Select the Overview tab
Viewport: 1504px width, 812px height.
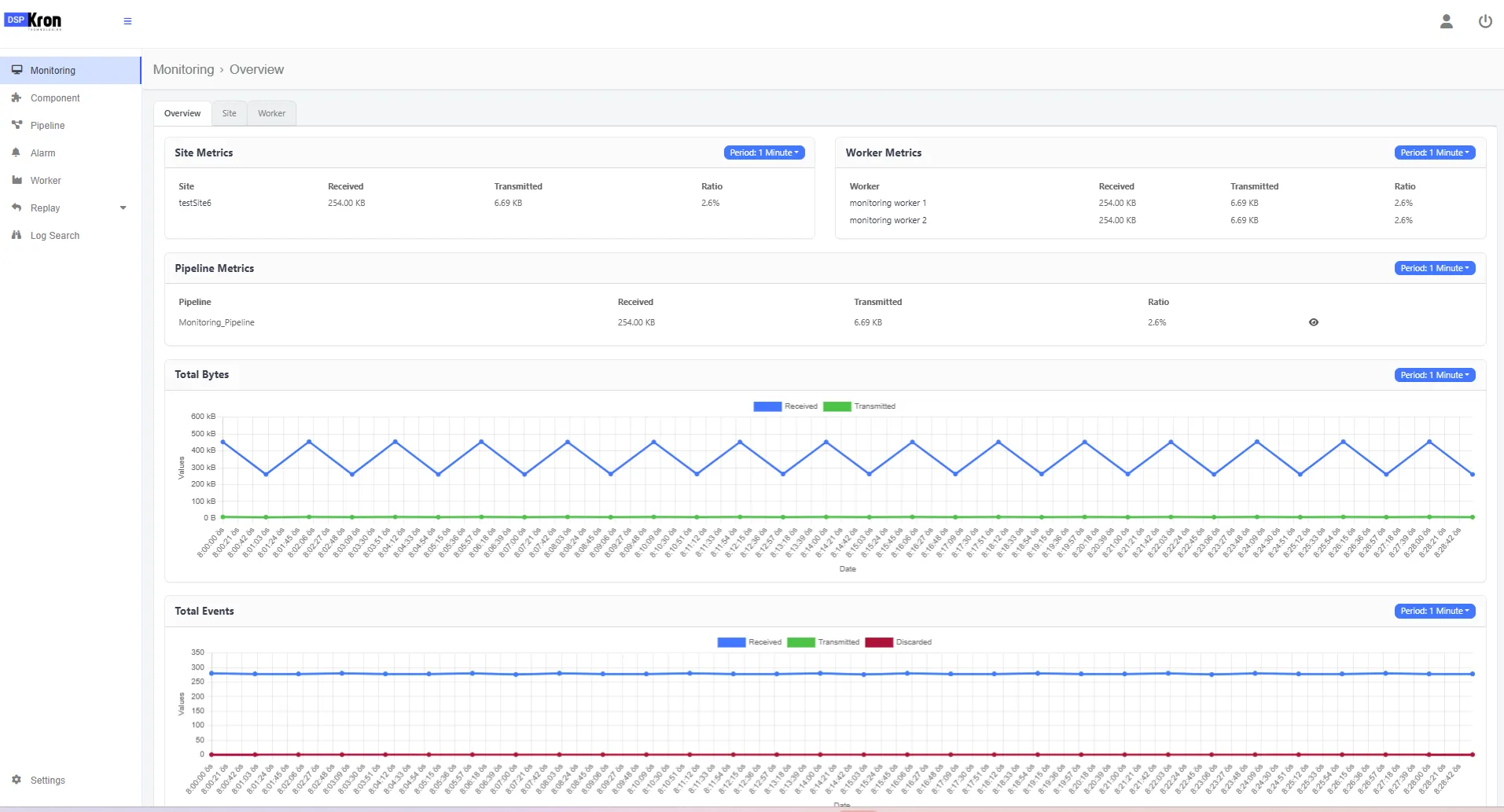click(x=182, y=113)
